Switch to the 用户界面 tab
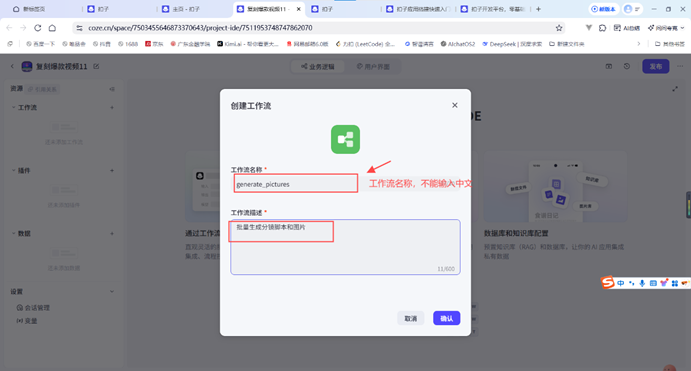Image resolution: width=691 pixels, height=371 pixels. coord(373,67)
